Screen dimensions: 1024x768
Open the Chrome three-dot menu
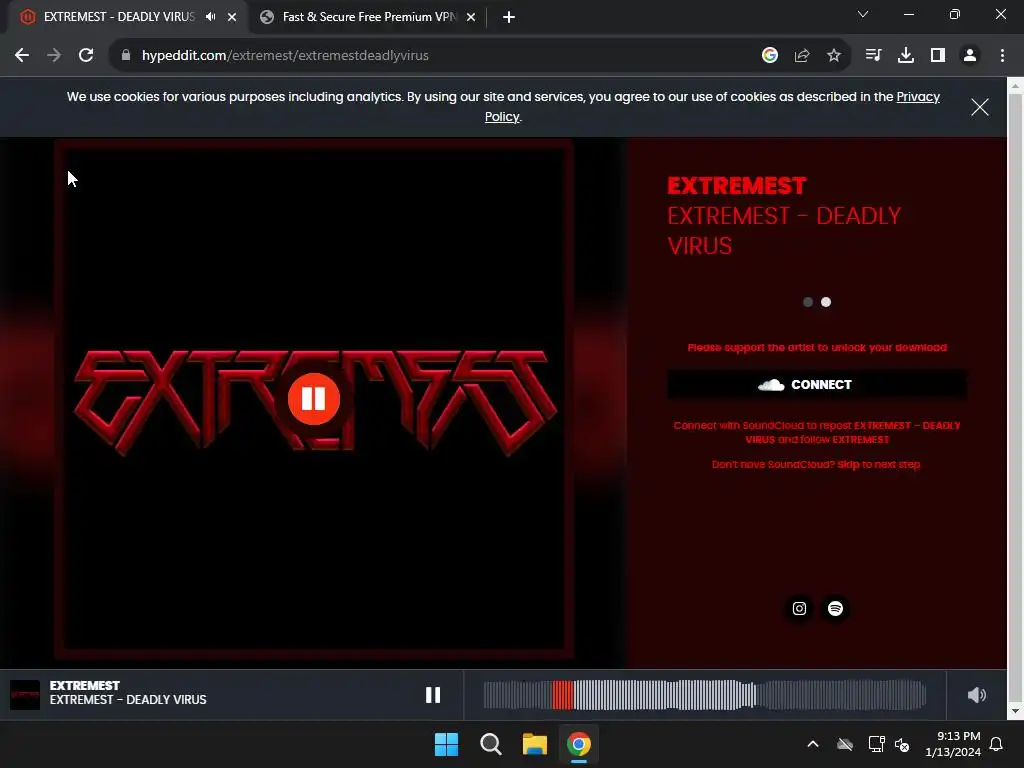point(1002,56)
